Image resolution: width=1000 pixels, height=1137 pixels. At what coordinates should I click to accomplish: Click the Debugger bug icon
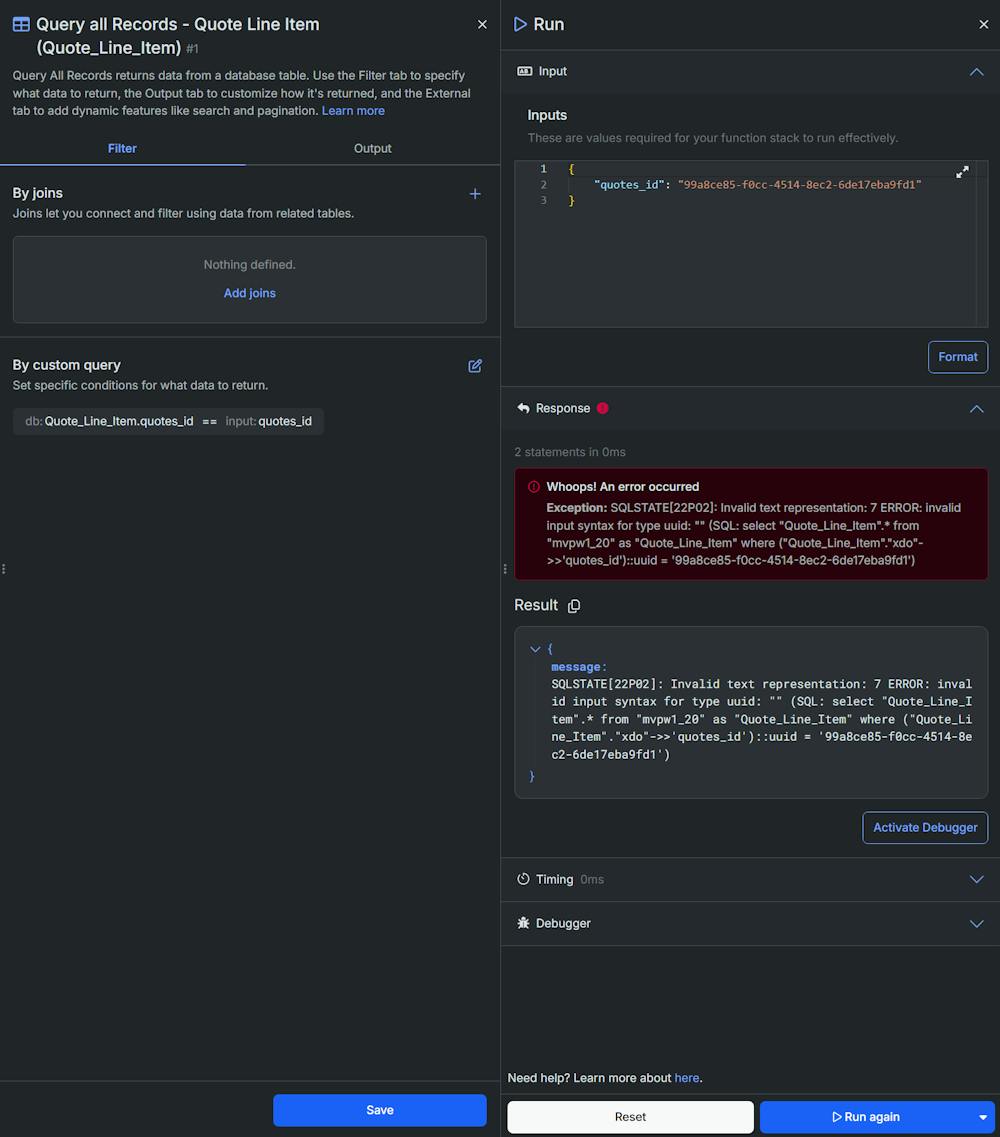523,923
